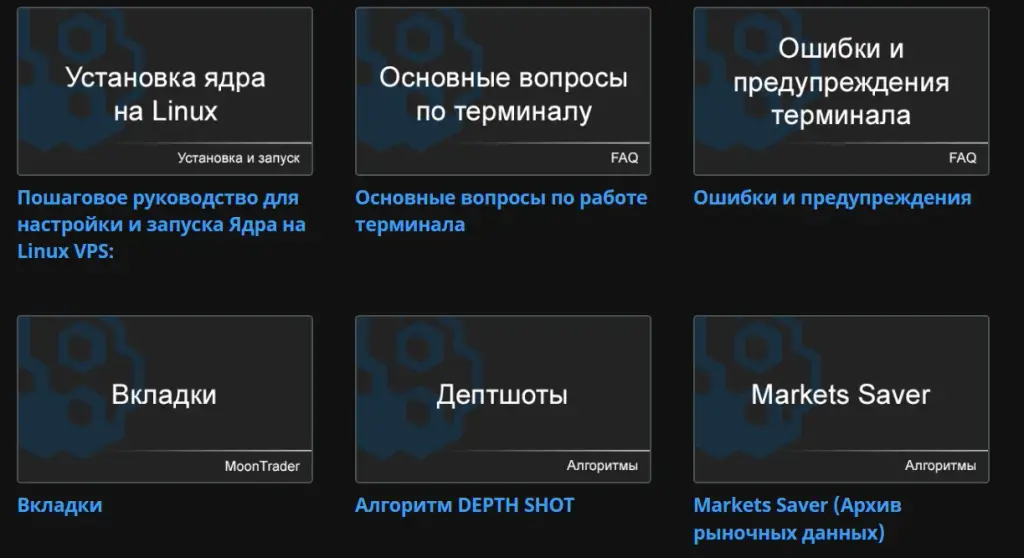
Task: Click 'Алгоритмы' label on Дептшоты card
Action: click(x=602, y=466)
